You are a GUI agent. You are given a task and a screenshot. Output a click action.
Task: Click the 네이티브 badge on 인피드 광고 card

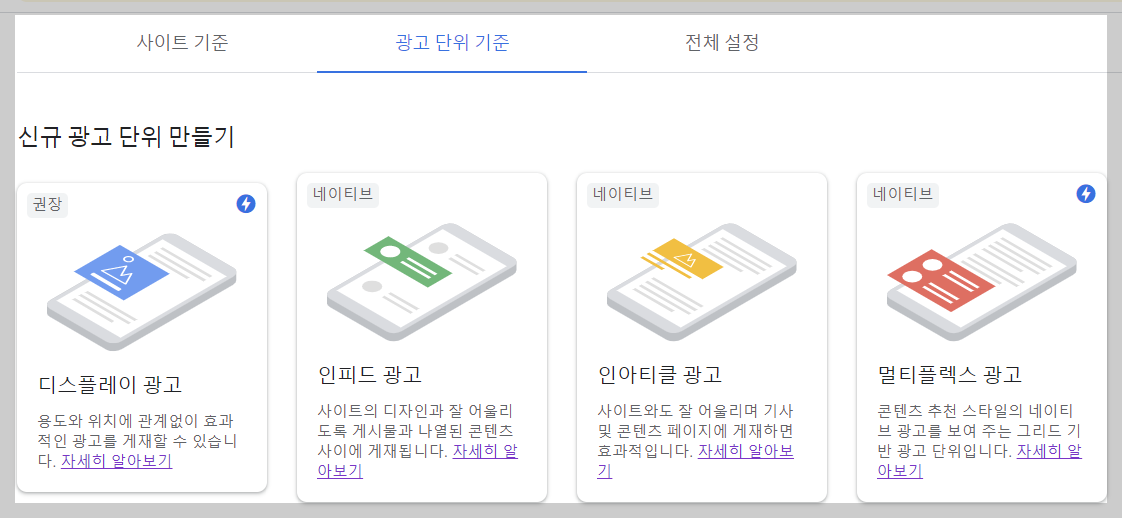click(x=343, y=195)
